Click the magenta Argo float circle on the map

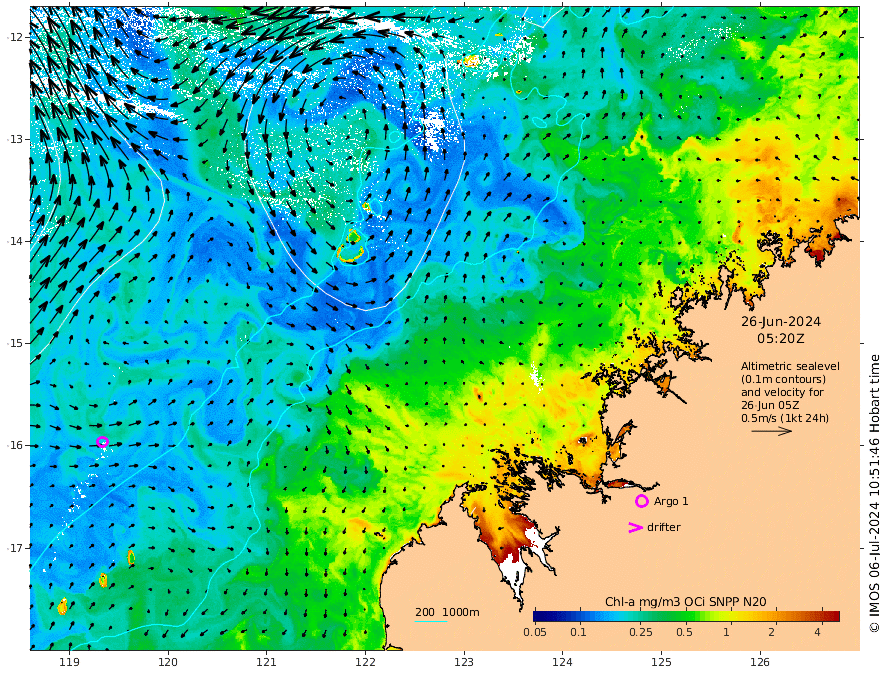click(x=102, y=442)
